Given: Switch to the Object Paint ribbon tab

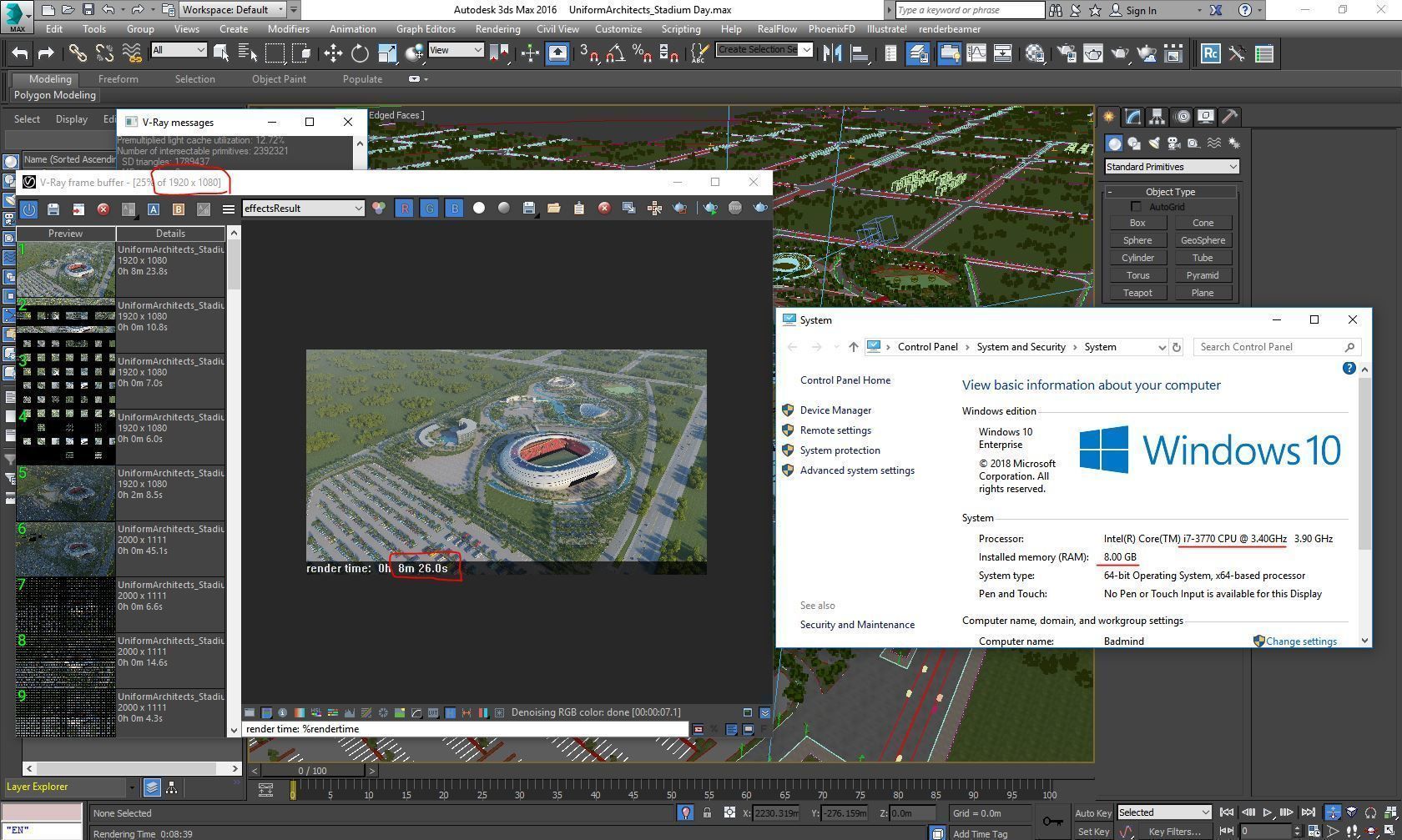Looking at the screenshot, I should tap(279, 79).
